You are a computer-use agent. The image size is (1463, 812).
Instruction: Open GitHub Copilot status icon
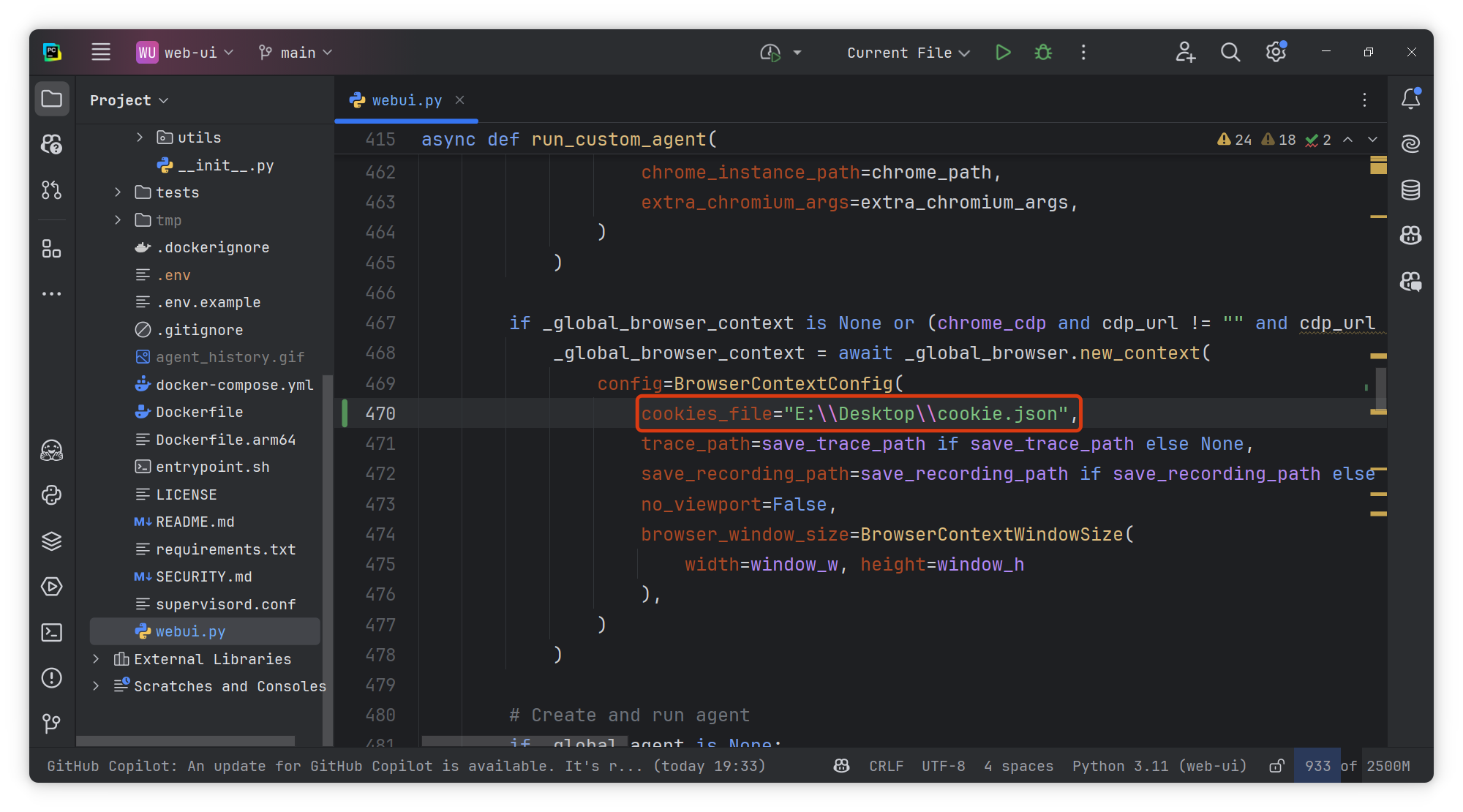coord(842,766)
